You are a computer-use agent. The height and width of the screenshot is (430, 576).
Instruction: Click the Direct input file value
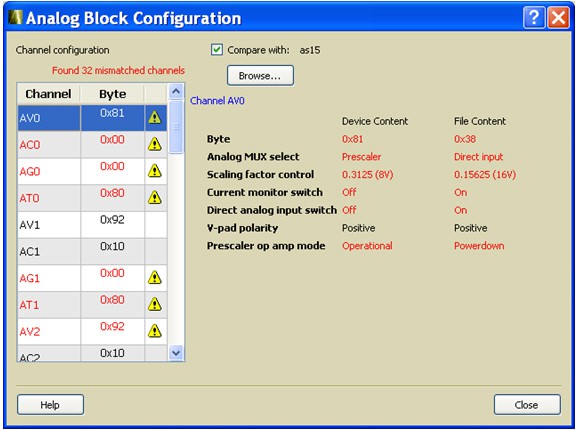(x=478, y=157)
